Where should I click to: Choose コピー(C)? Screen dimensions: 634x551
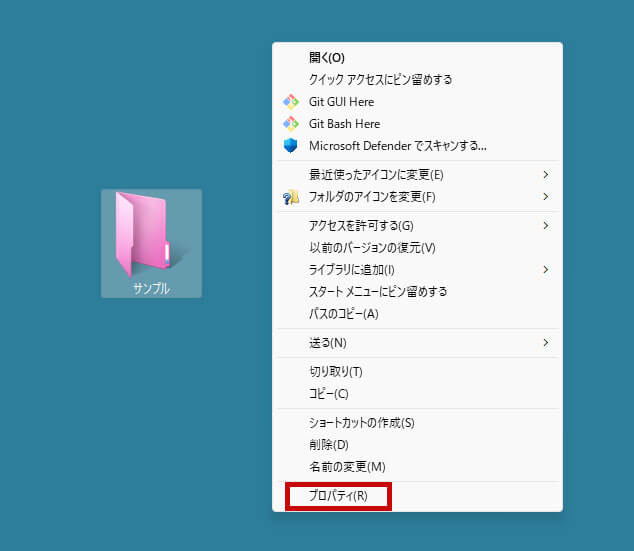coord(417,394)
